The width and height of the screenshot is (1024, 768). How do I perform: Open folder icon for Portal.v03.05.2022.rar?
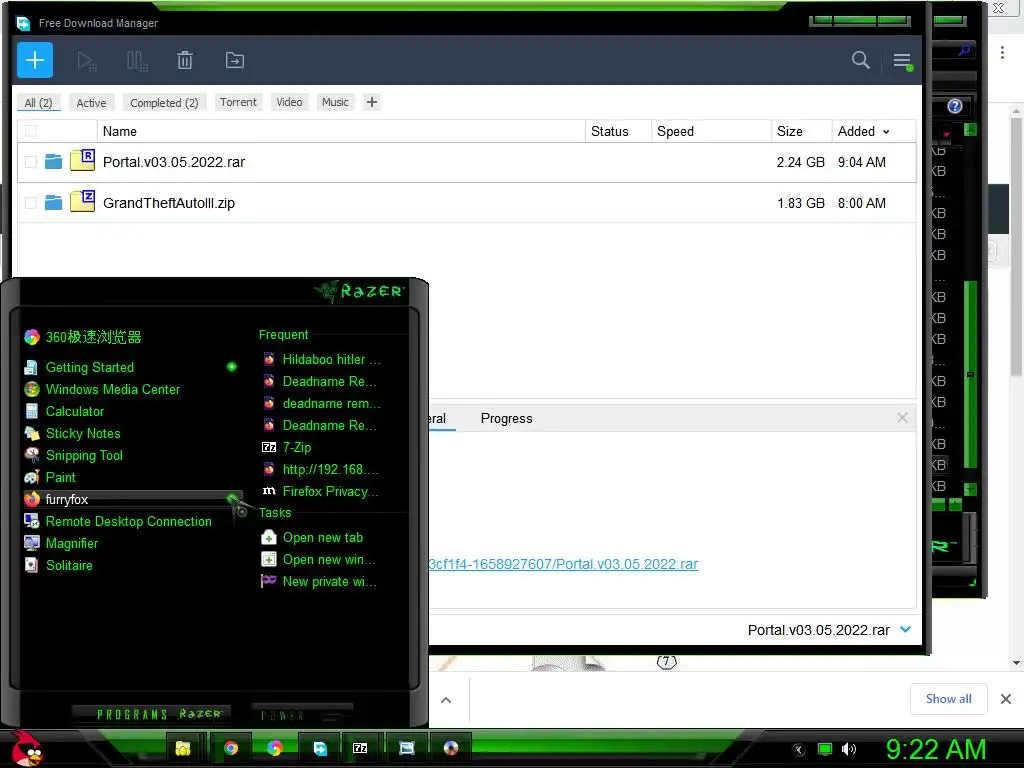54,161
